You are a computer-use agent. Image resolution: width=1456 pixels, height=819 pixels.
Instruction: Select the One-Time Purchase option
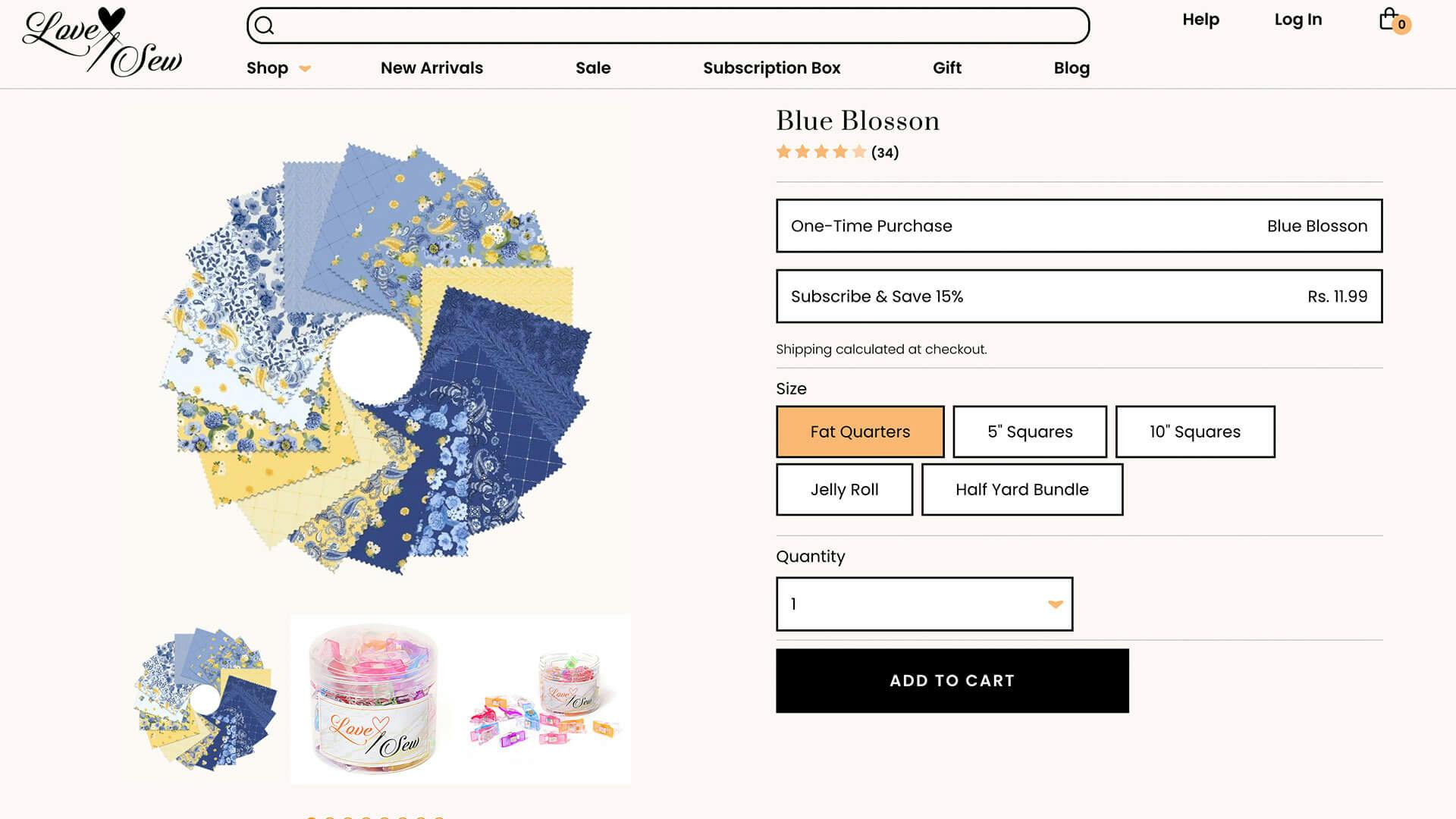1078,226
